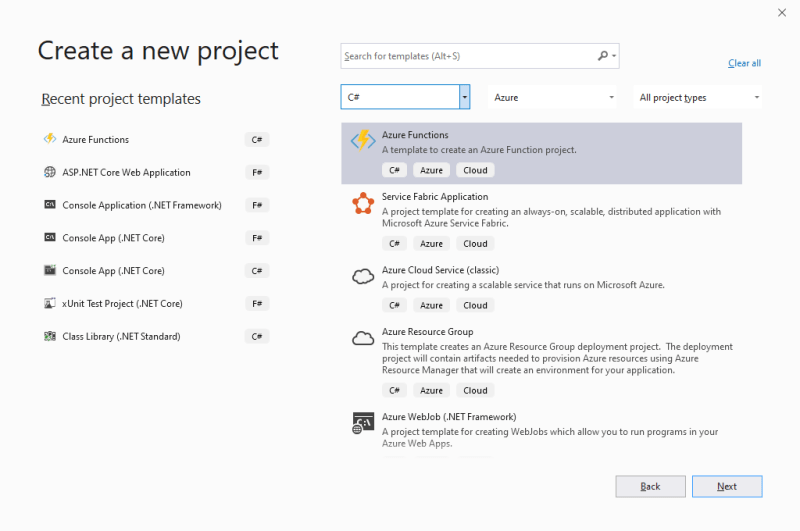Image resolution: width=800 pixels, height=531 pixels.
Task: Click the Azure Cloud Service (classic) title
Action: point(440,270)
